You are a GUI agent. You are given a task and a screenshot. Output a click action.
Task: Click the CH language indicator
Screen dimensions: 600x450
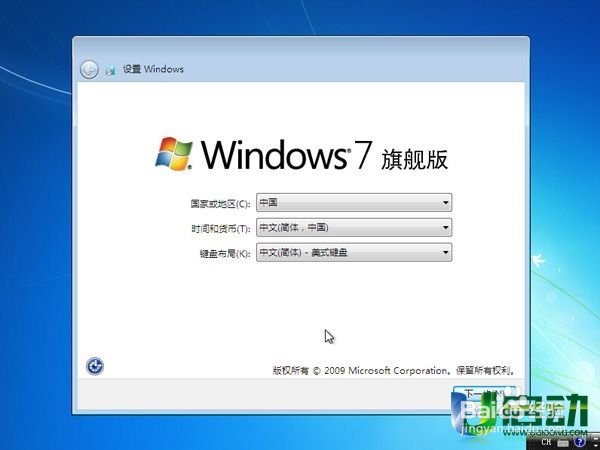(x=546, y=442)
